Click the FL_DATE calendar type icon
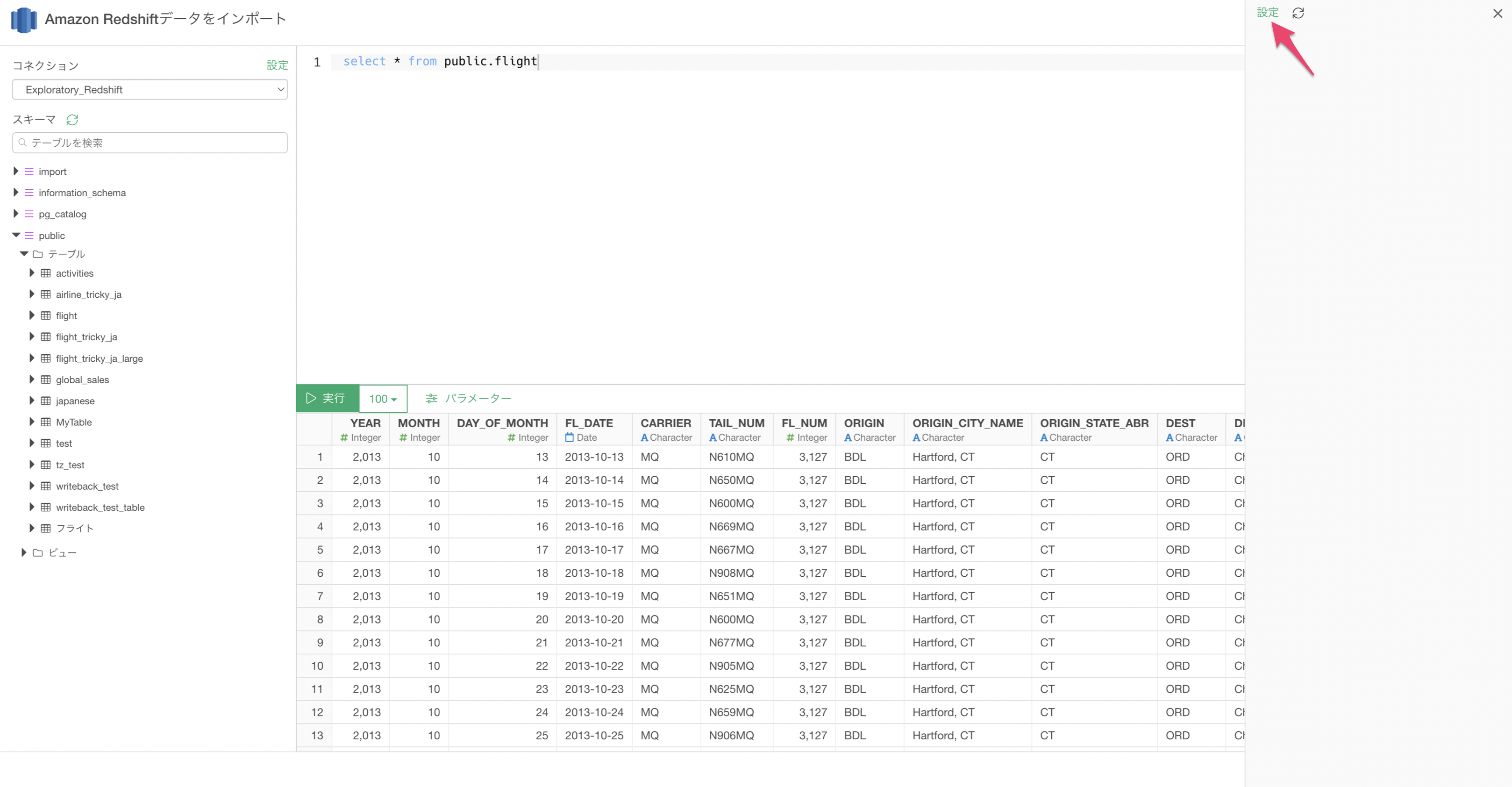 [x=570, y=437]
